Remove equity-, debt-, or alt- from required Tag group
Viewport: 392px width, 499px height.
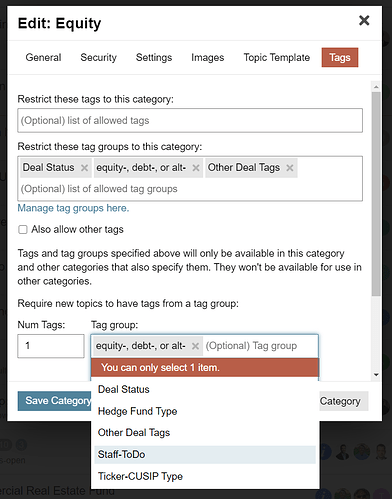(195, 346)
